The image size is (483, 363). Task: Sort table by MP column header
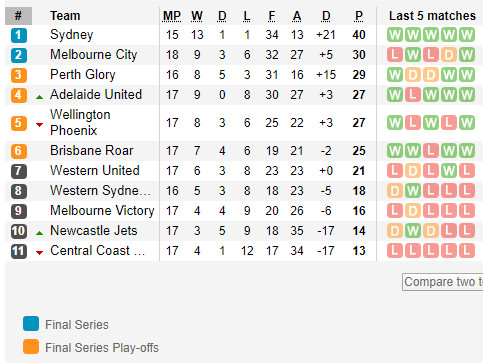(172, 16)
